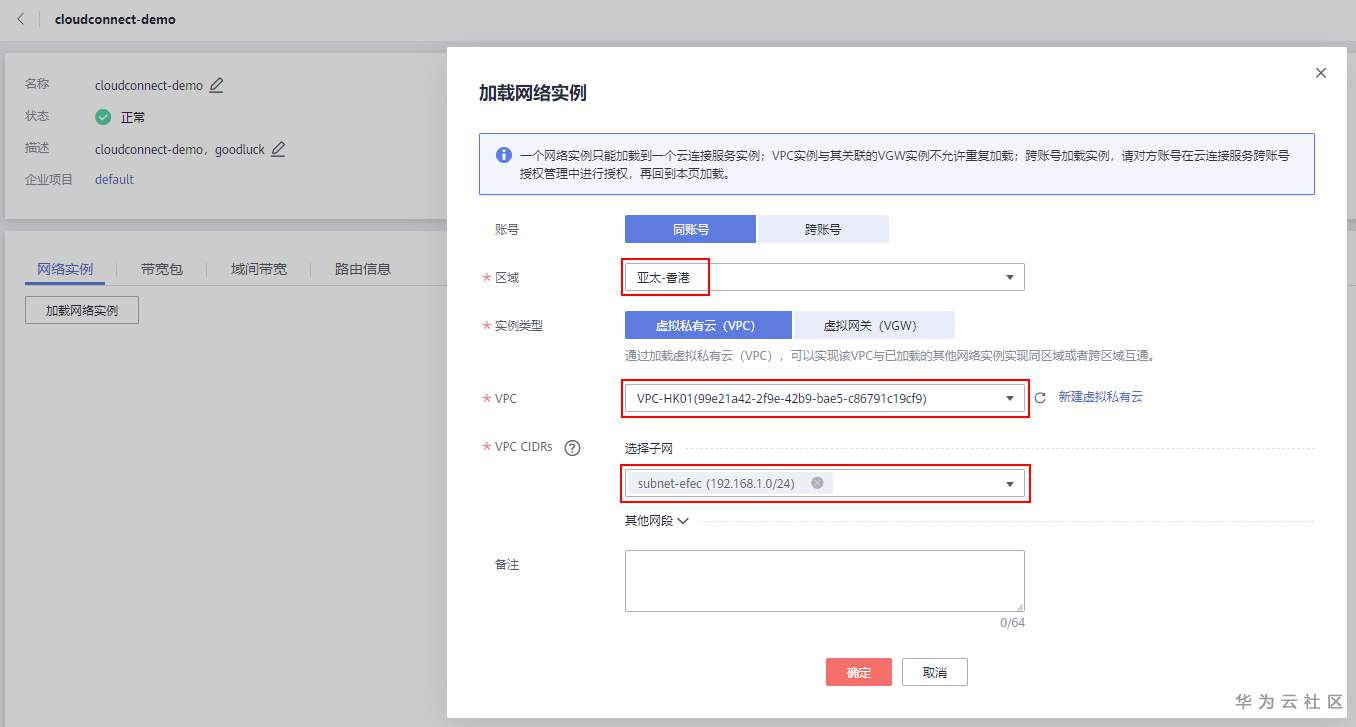Click the 备注 remarks text area
Image resolution: width=1356 pixels, height=727 pixels.
824,581
